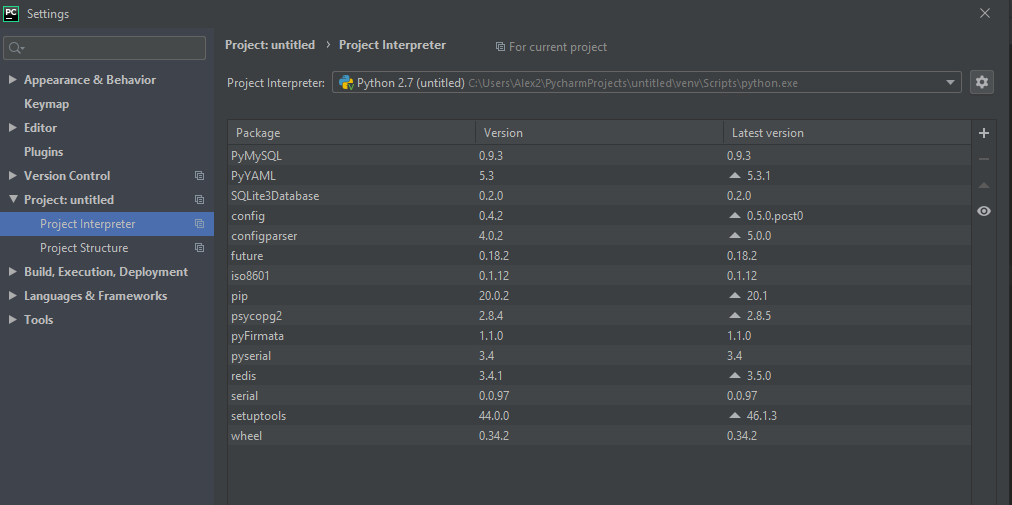
Task: Select the serial package row
Action: (599, 396)
